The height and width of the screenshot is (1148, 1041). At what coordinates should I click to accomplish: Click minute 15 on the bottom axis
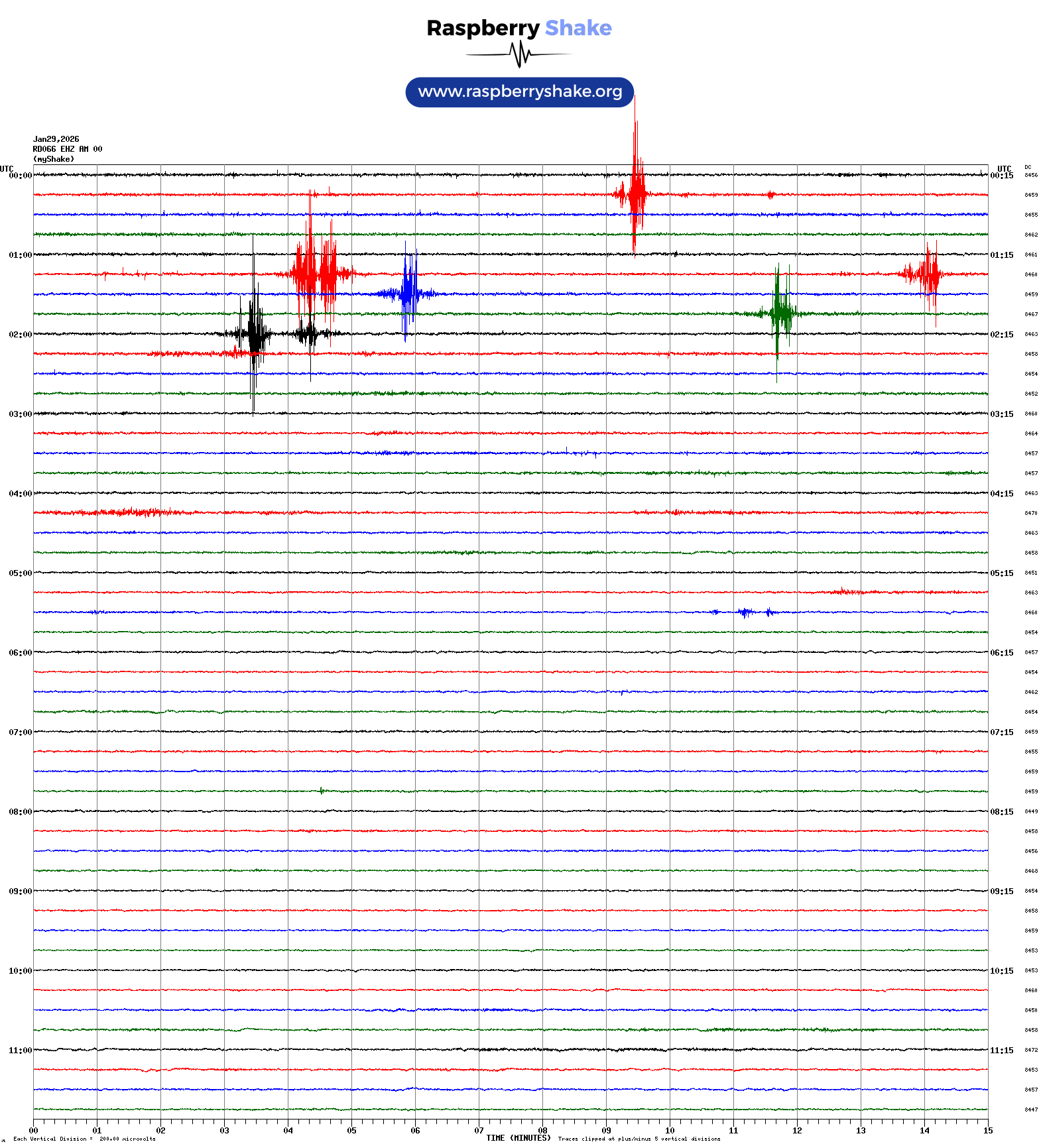987,1131
